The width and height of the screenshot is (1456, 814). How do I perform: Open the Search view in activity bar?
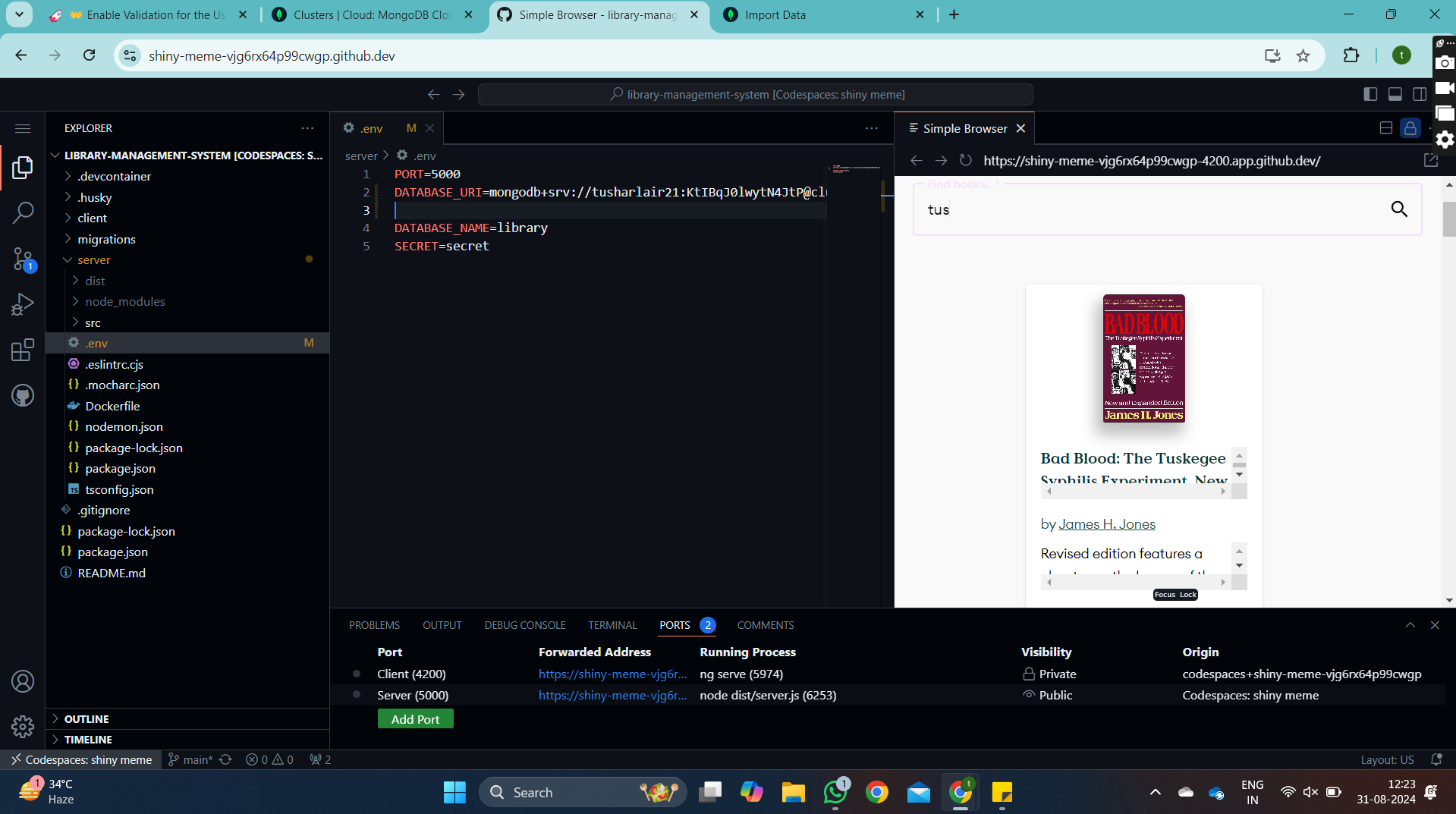click(x=23, y=212)
